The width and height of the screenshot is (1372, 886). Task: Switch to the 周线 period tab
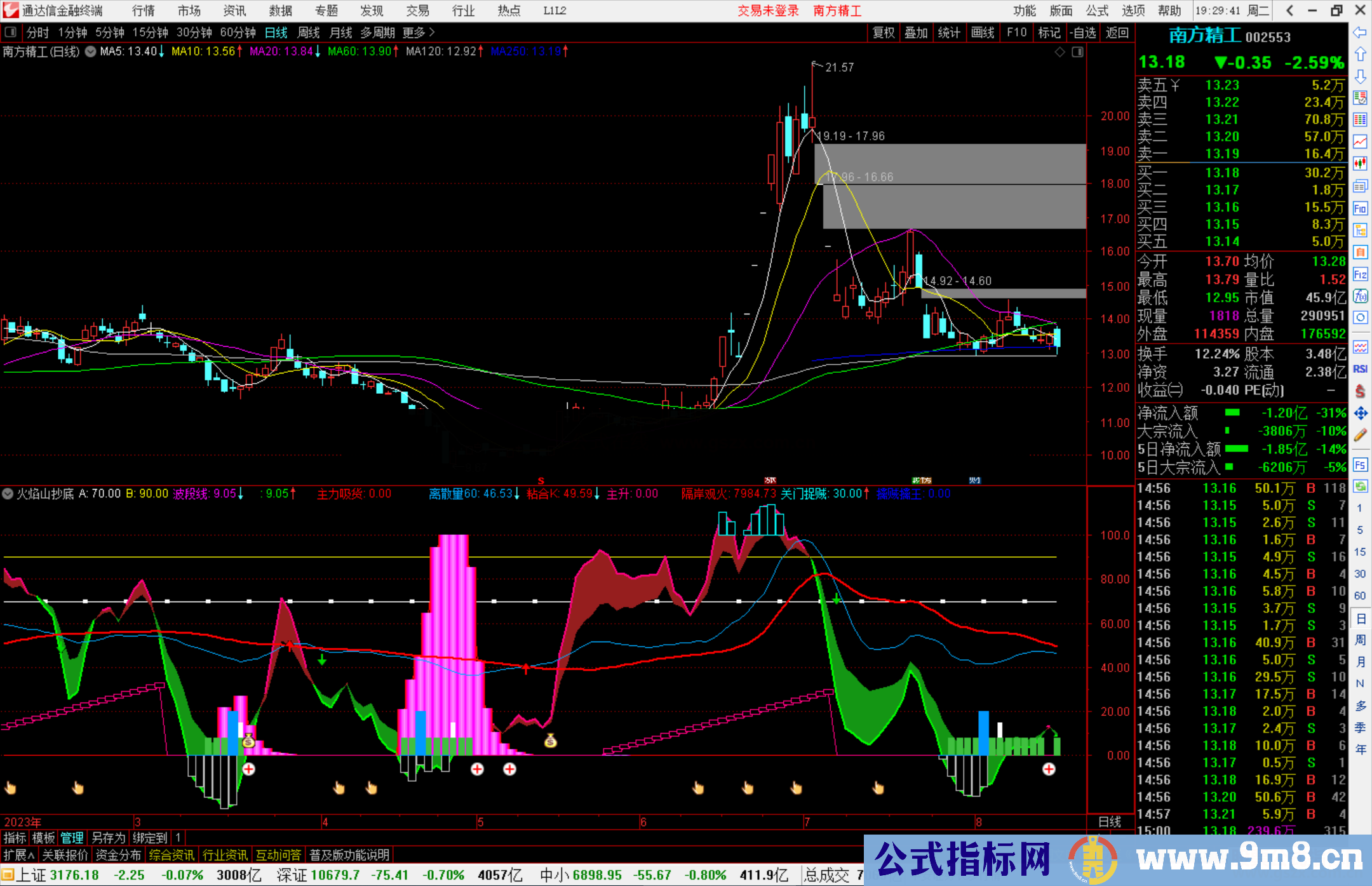point(308,32)
